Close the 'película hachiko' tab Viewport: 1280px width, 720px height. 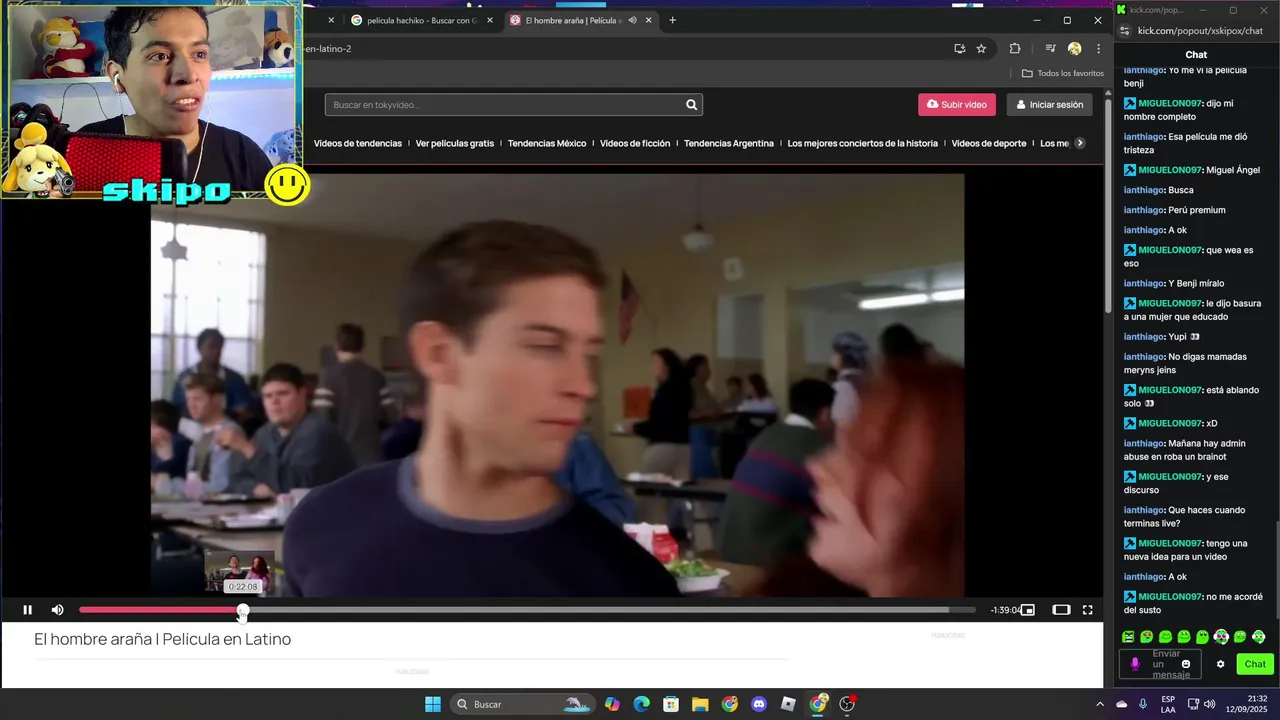(x=490, y=20)
